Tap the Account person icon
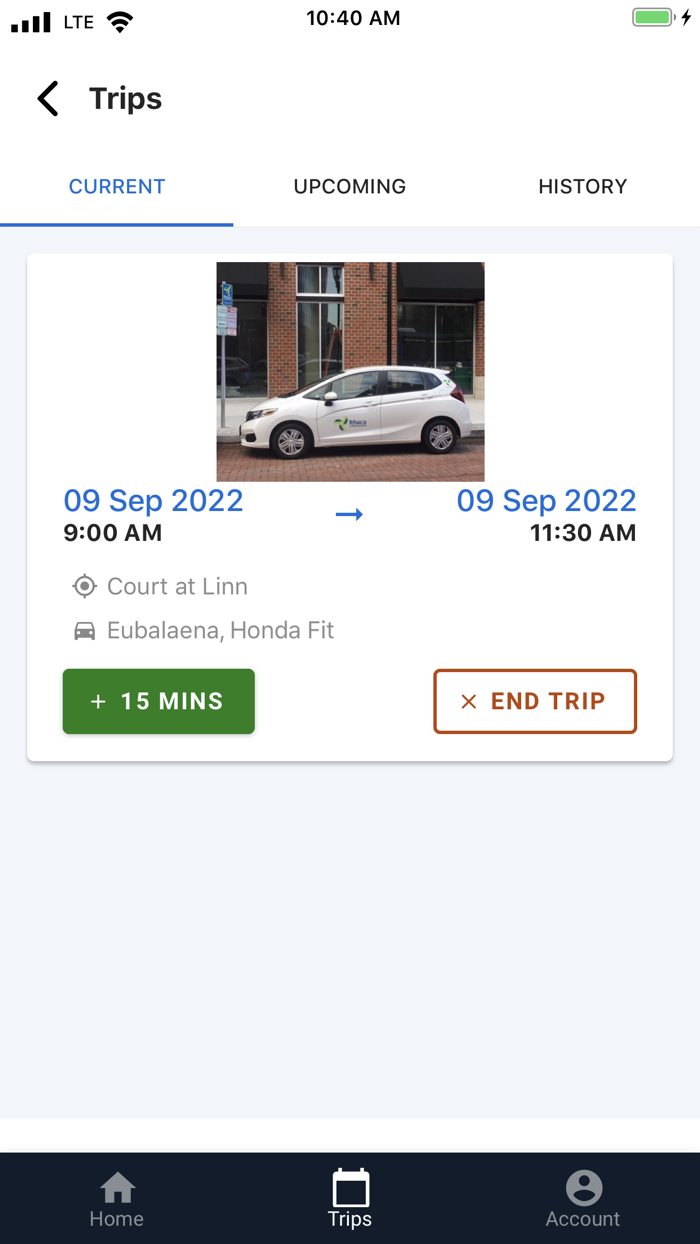 583,1190
